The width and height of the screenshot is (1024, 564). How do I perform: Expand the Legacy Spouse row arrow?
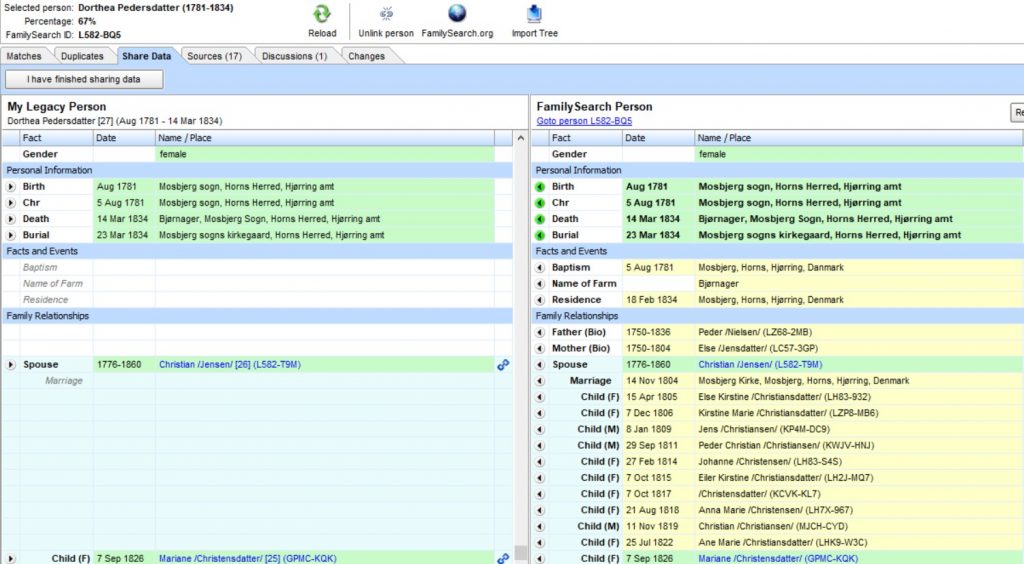point(11,365)
